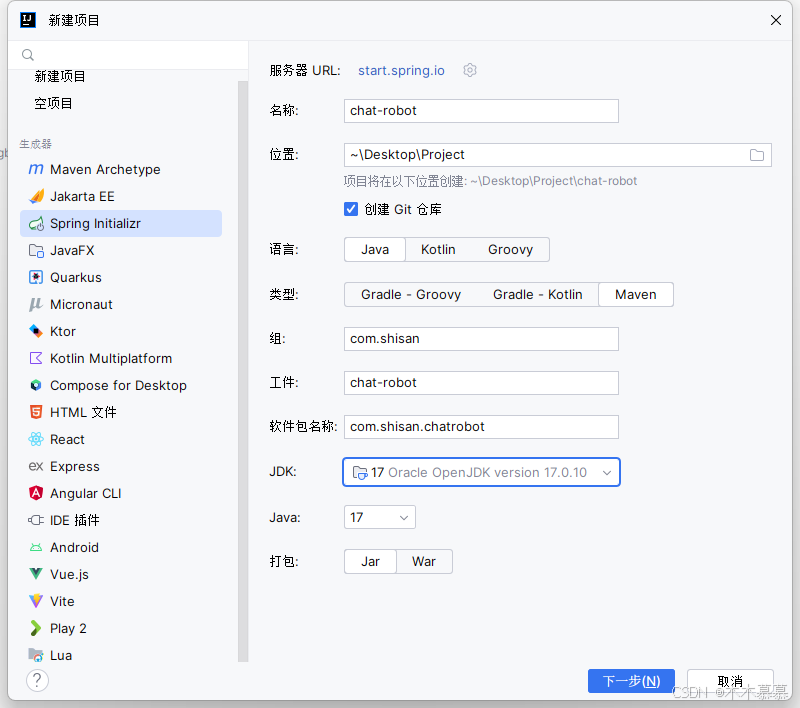Click the Kotlin Multiplatform icon
The width and height of the screenshot is (800, 708).
tap(36, 358)
